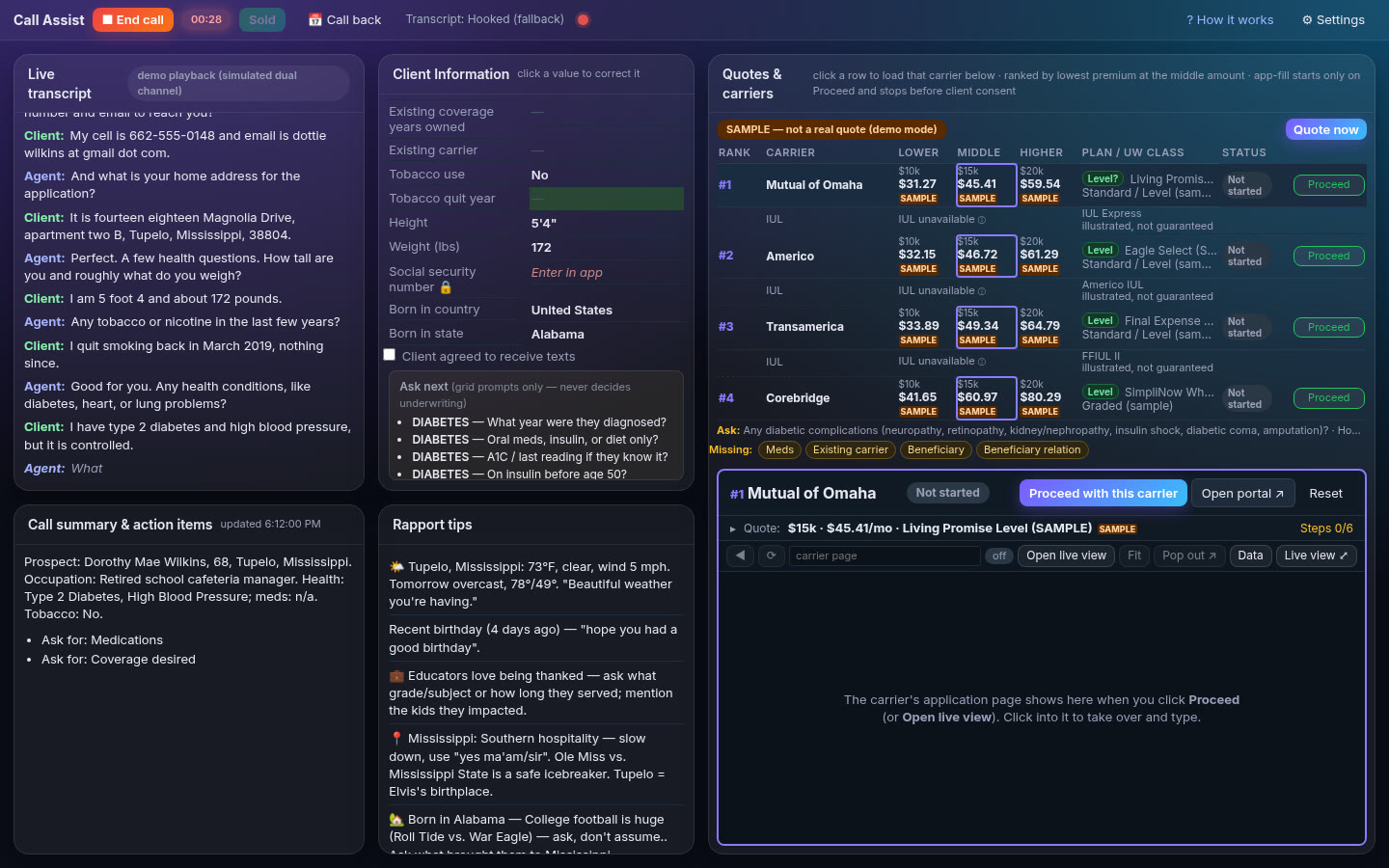
Task: Select Americo $15k middle quote $46.72
Action: point(986,256)
